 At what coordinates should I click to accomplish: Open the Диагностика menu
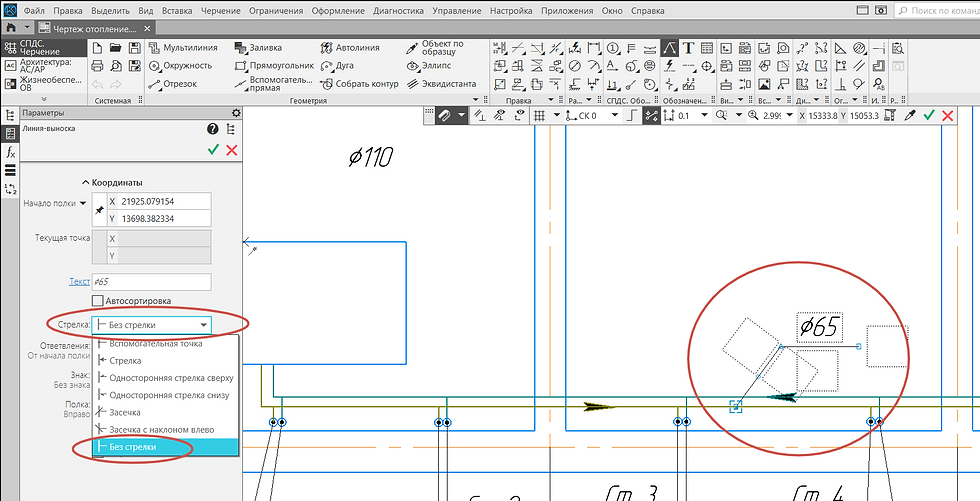point(398,11)
